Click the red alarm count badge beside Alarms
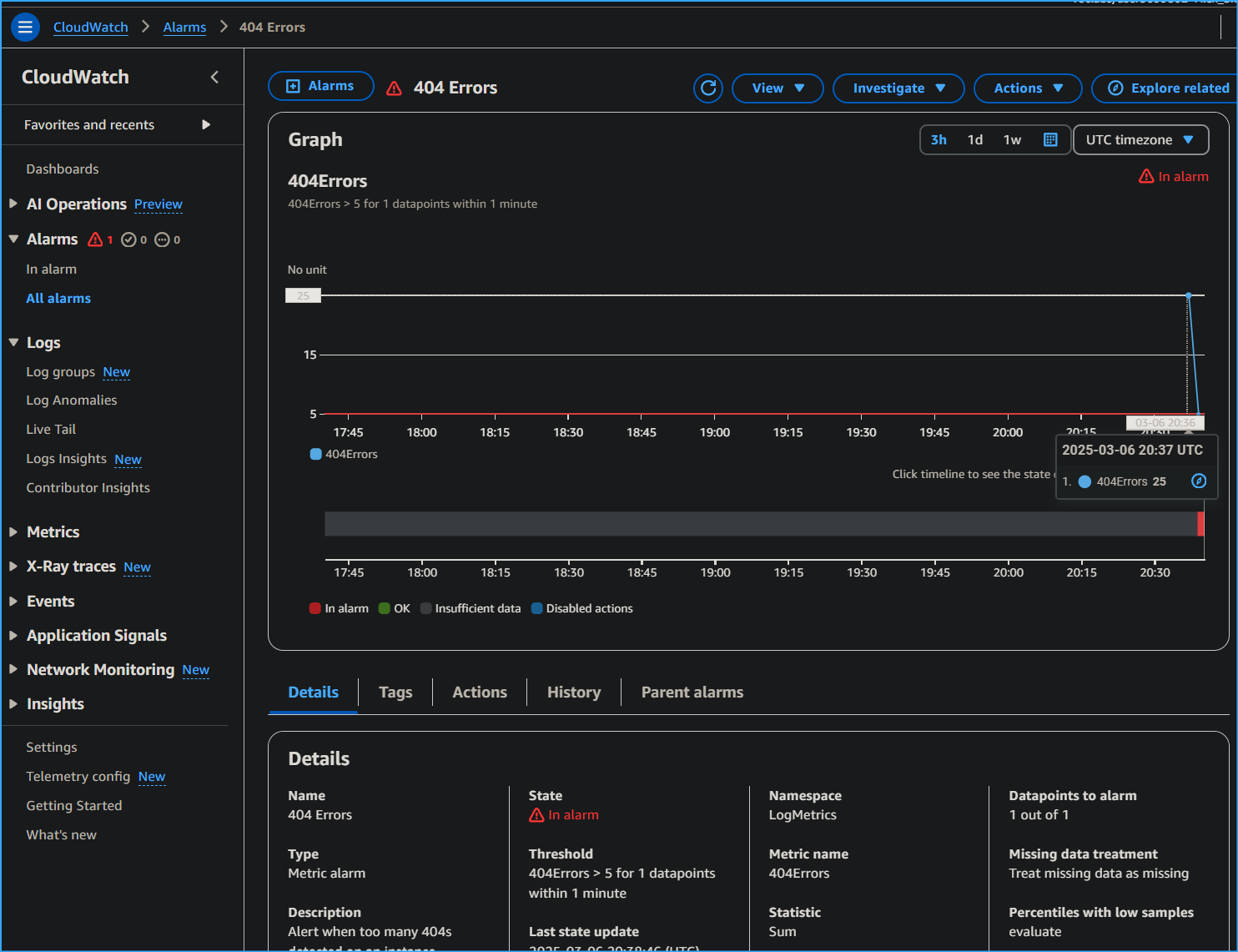This screenshot has height=952, width=1238. (99, 239)
